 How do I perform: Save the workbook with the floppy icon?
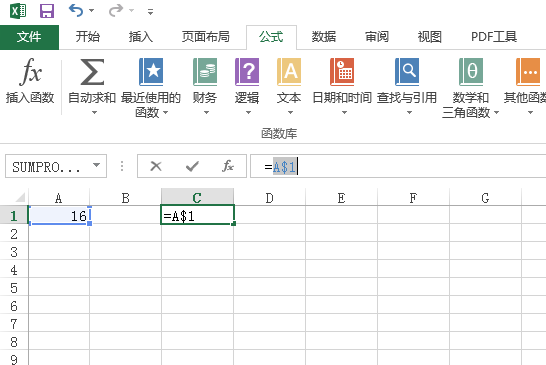47,11
